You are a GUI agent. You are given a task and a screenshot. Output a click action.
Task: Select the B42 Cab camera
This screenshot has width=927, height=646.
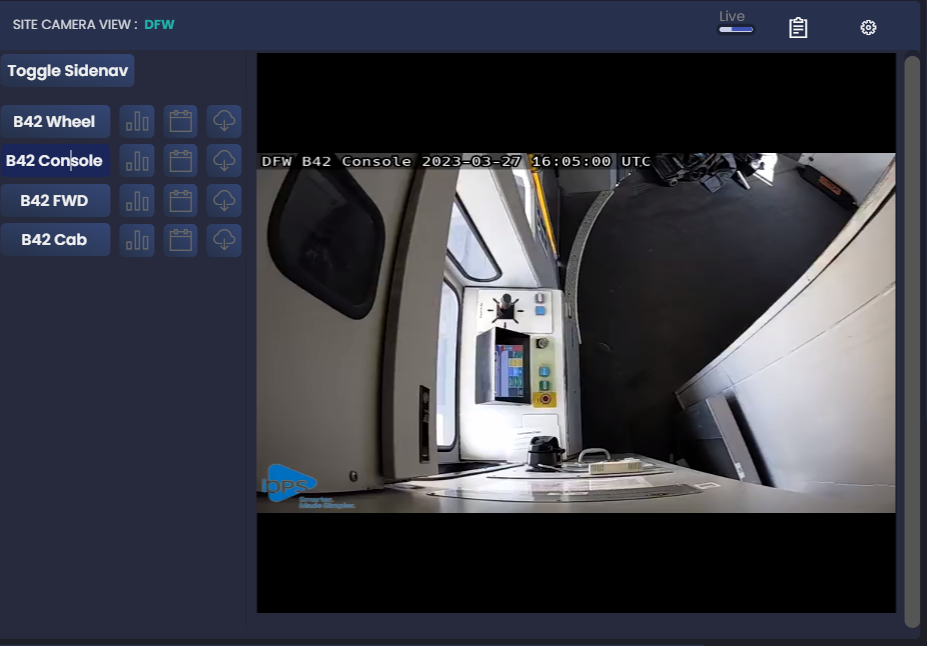pos(56,240)
